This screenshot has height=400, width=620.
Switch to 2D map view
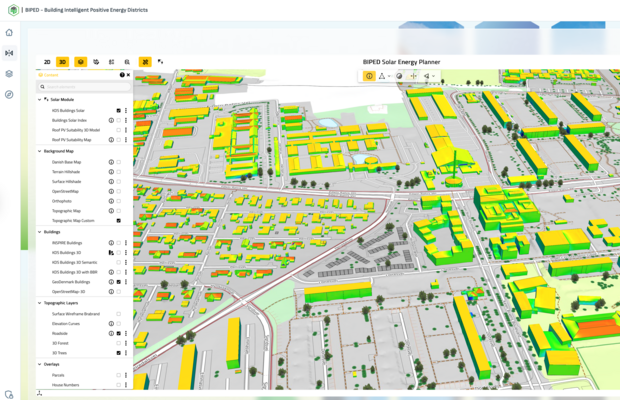(x=47, y=62)
